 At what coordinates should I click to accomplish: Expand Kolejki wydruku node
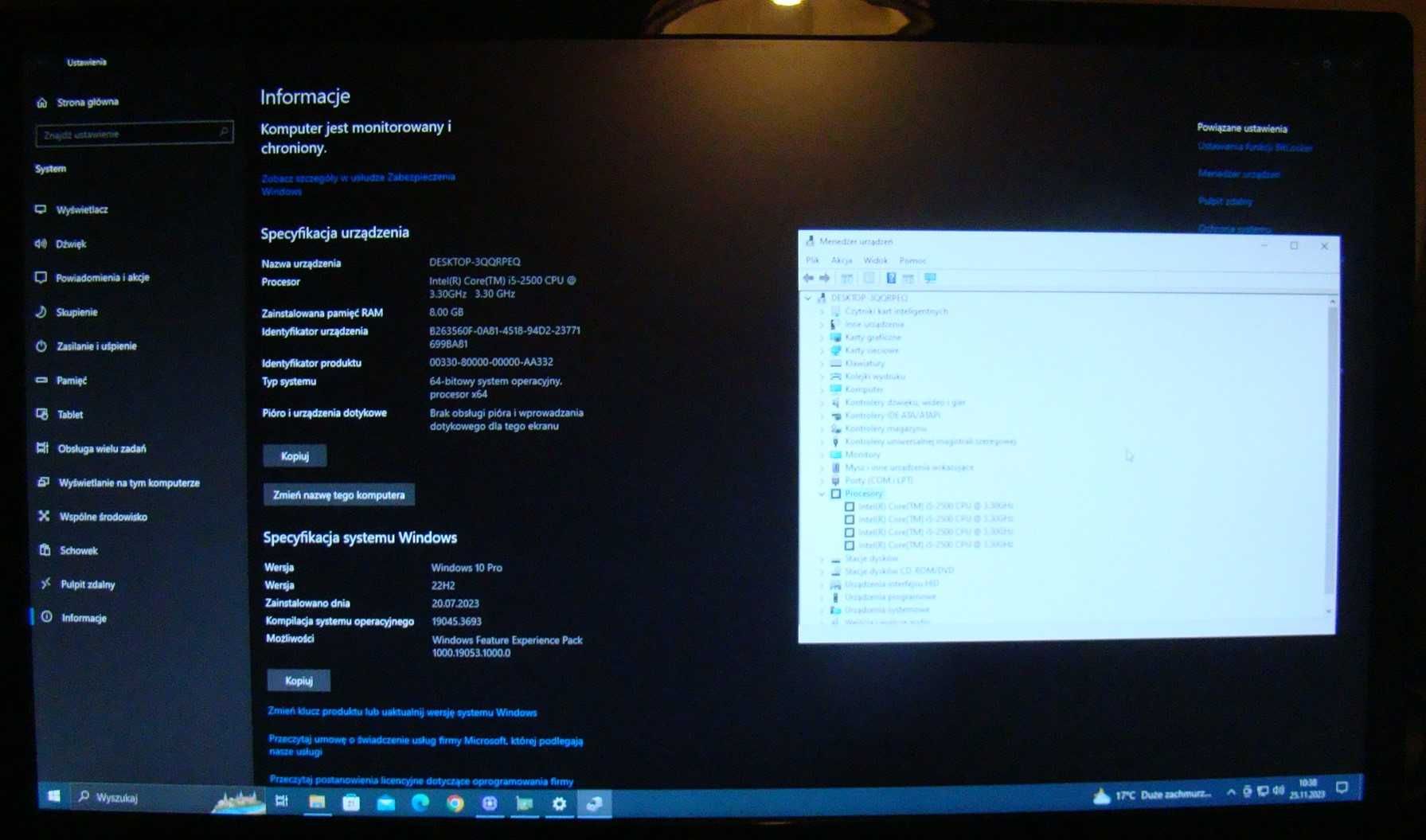tap(822, 377)
